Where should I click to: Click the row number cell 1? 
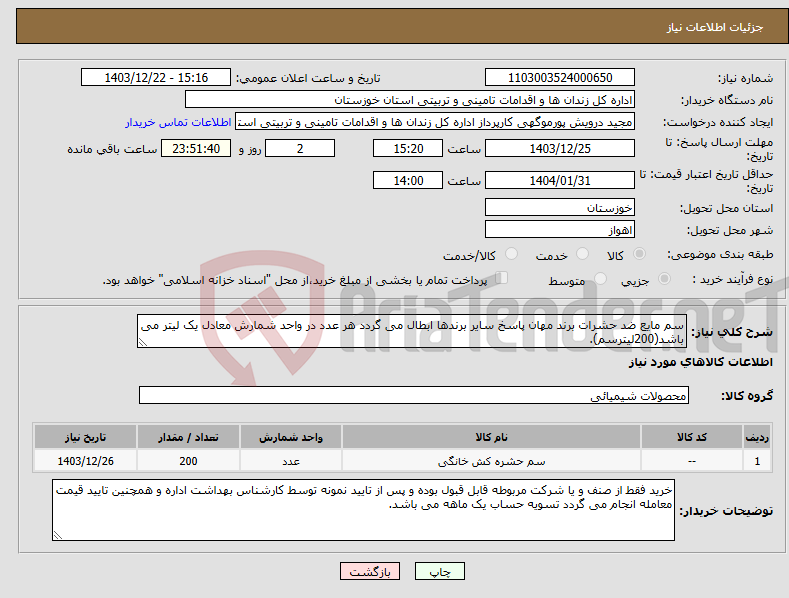[x=757, y=461]
